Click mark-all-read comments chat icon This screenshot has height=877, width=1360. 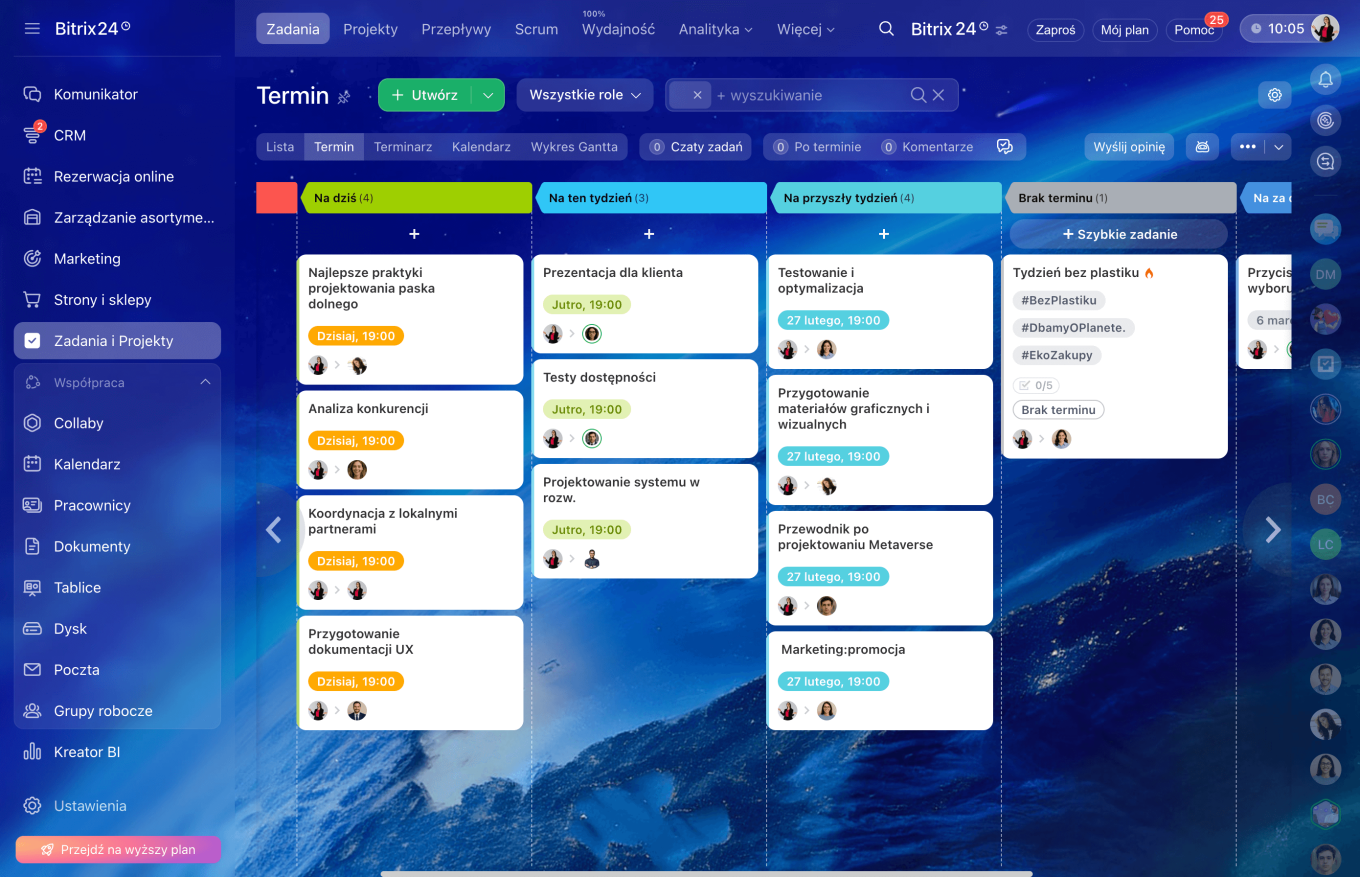click(1004, 147)
